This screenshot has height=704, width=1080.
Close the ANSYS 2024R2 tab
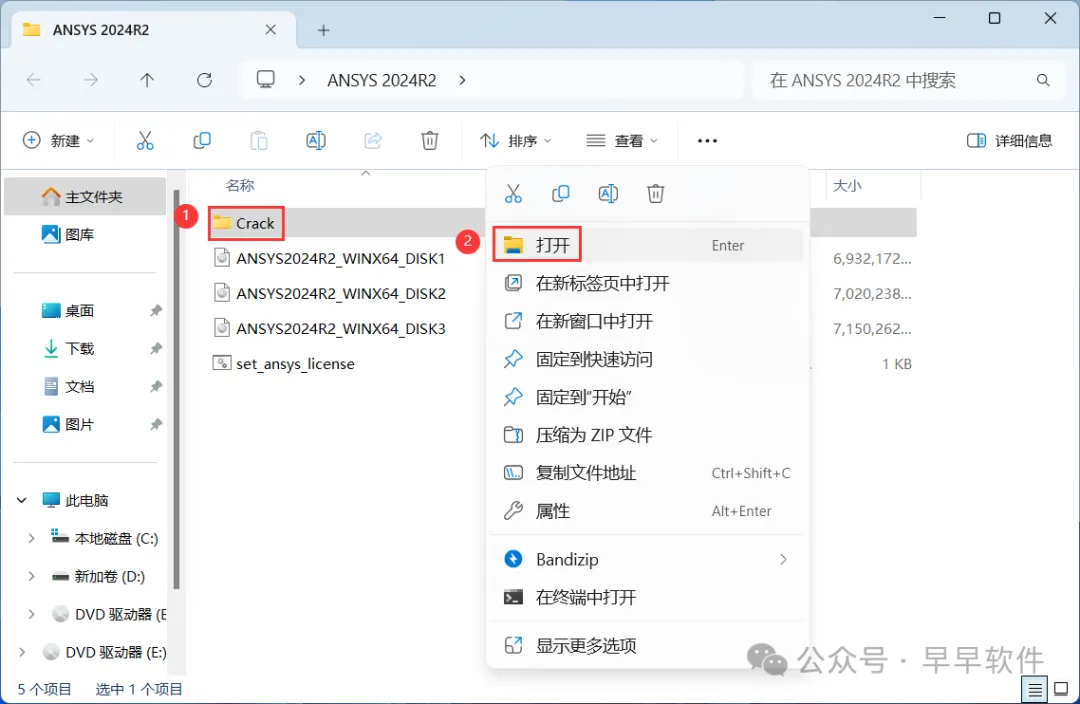(271, 30)
